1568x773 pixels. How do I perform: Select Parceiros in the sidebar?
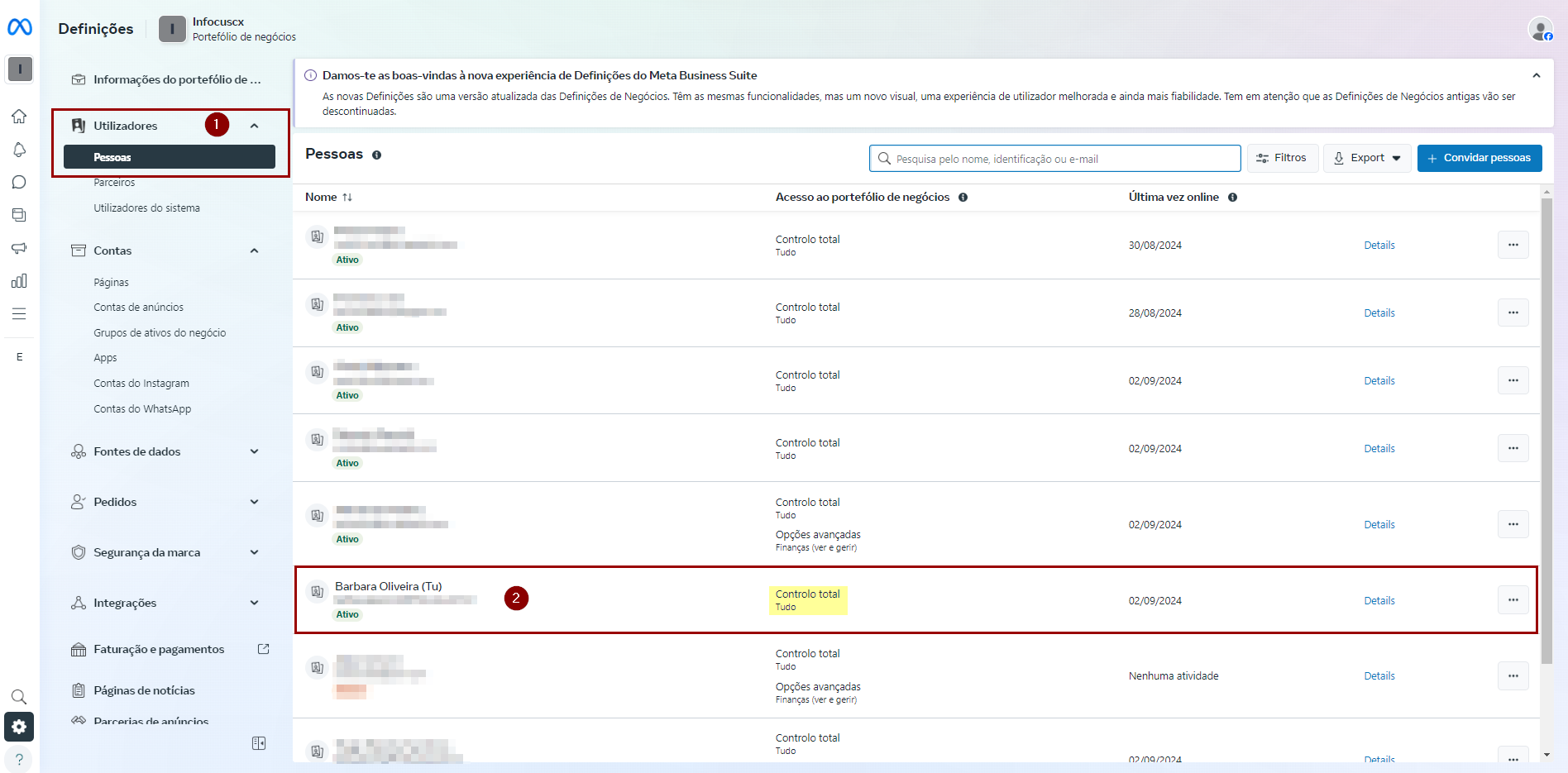point(114,183)
